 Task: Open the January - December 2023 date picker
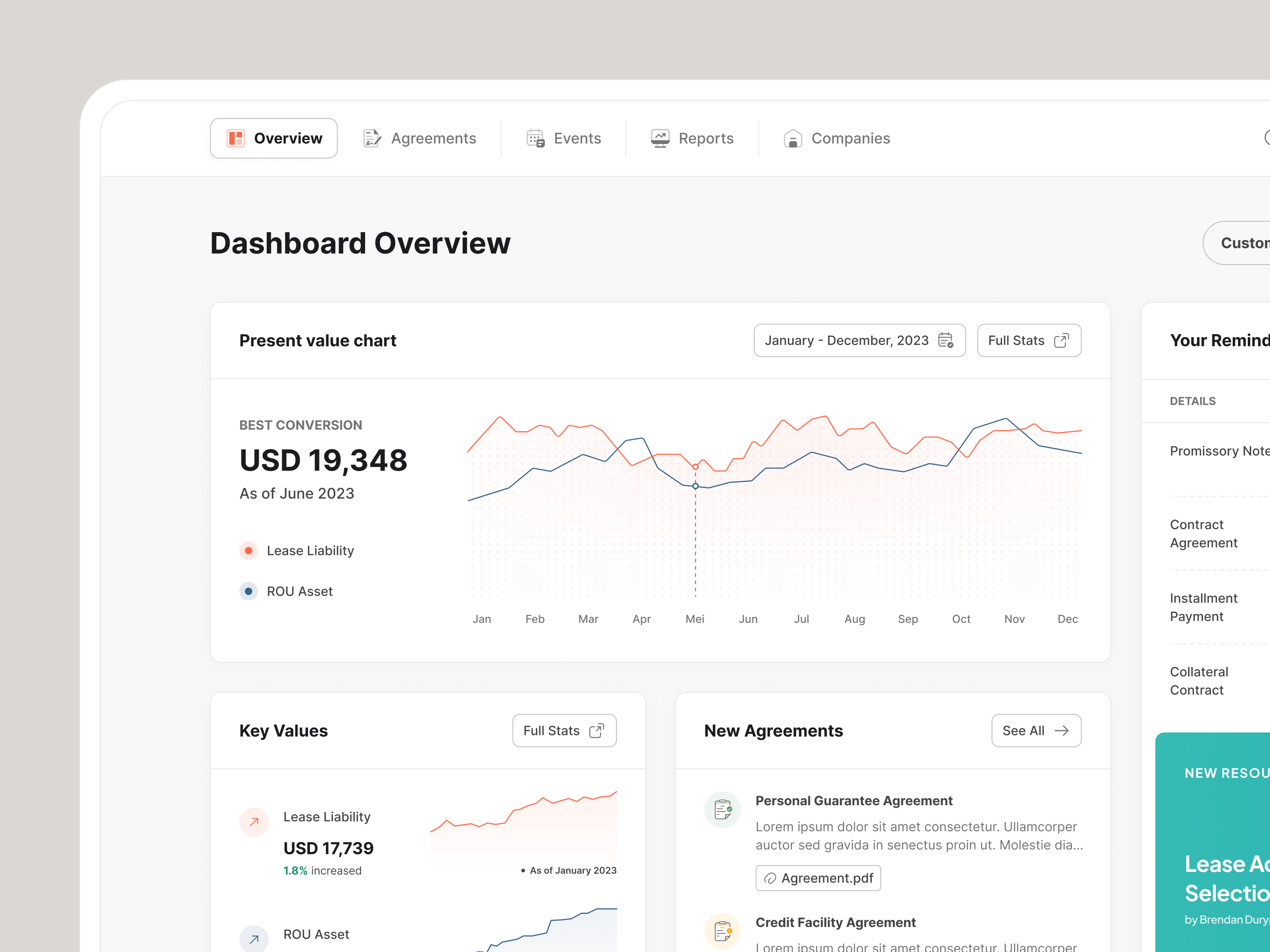pos(860,340)
